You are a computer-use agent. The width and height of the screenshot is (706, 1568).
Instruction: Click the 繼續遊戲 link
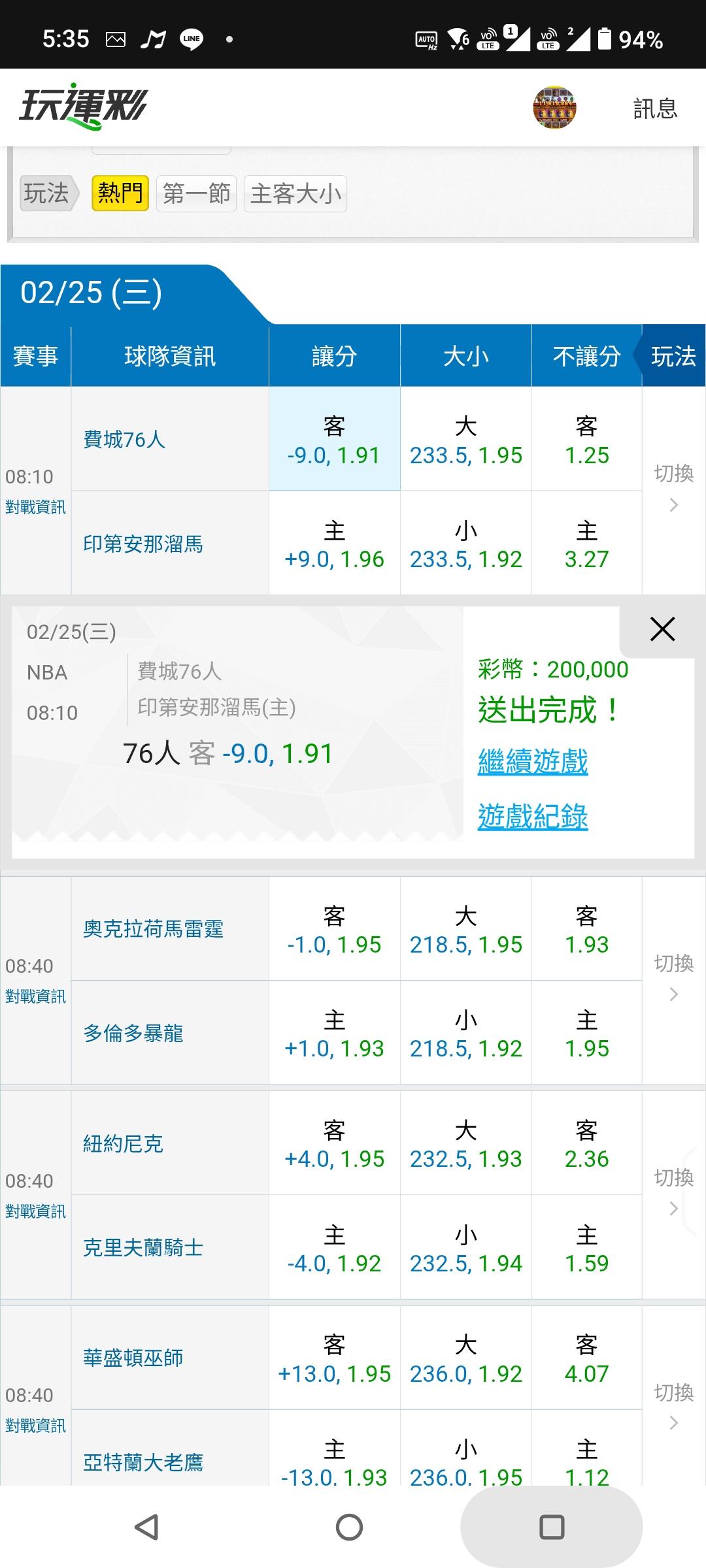pos(533,762)
